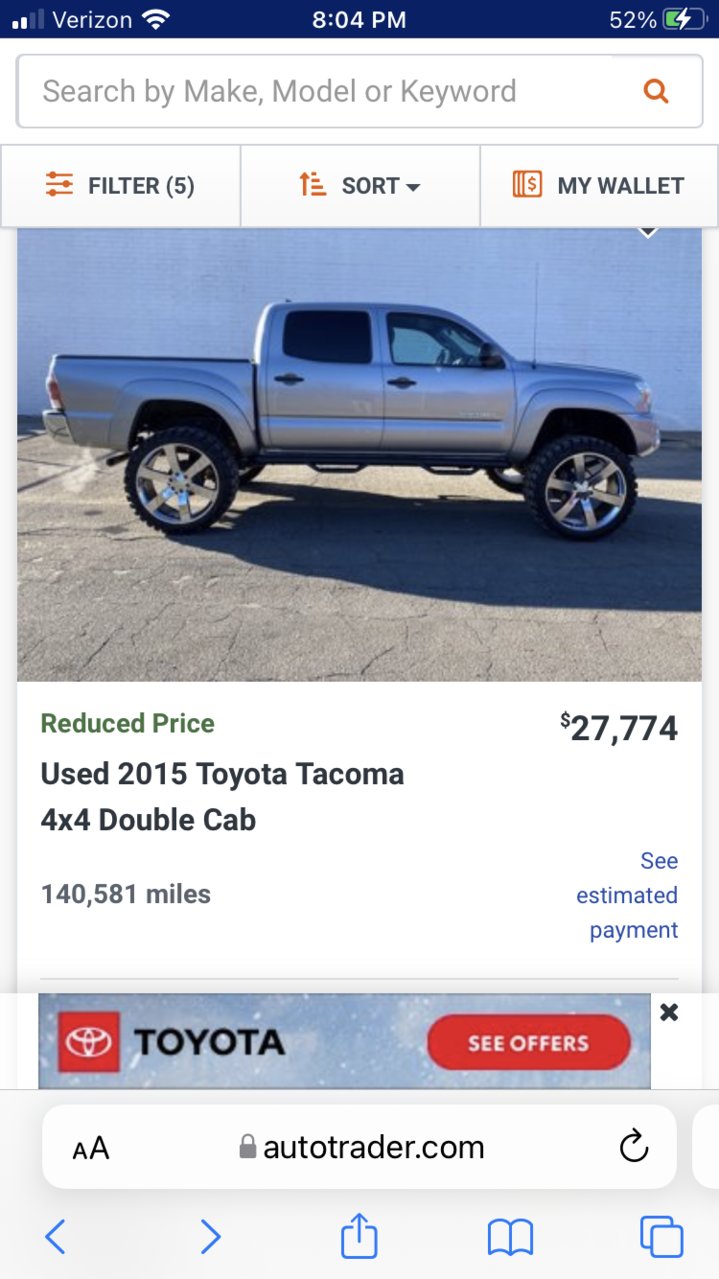Open Safari bookmarks book icon
Viewport: 719px width, 1279px height.
510,1238
